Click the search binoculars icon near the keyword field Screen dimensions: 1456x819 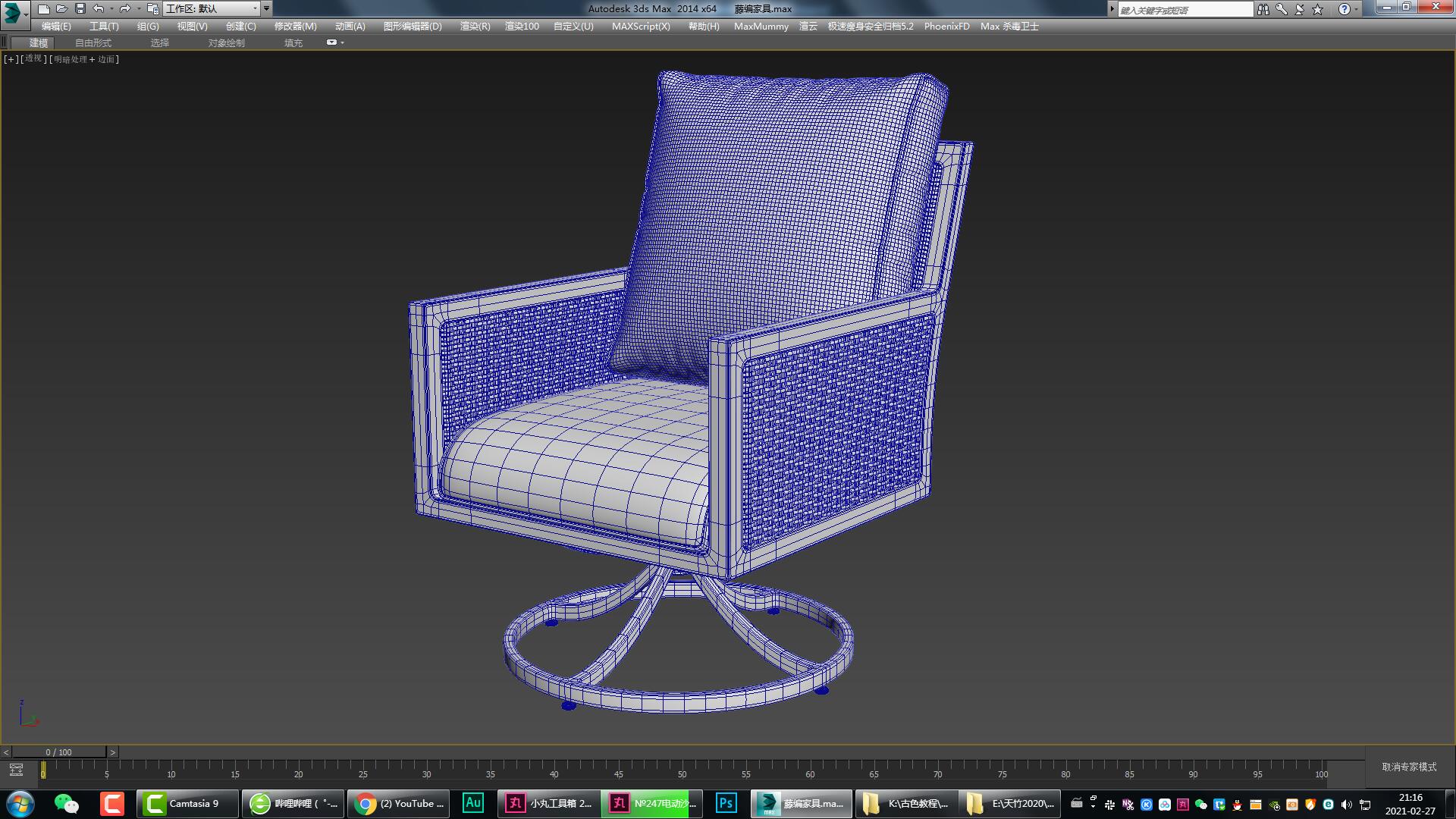1263,9
